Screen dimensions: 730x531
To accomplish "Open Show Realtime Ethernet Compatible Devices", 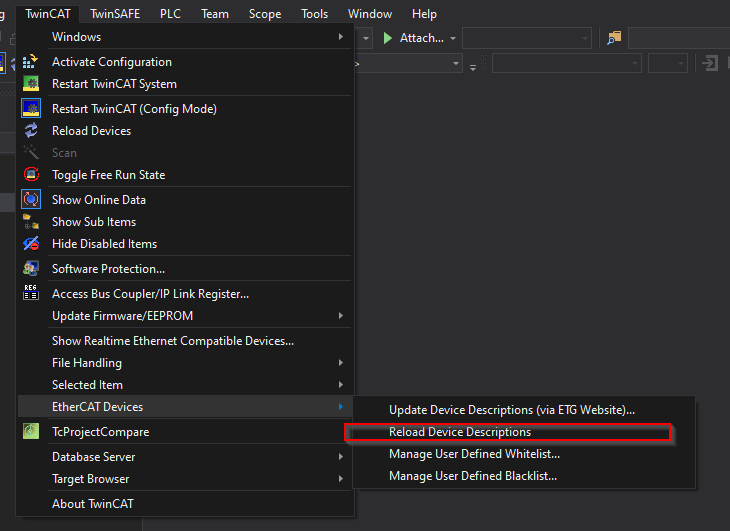I will [185, 341].
